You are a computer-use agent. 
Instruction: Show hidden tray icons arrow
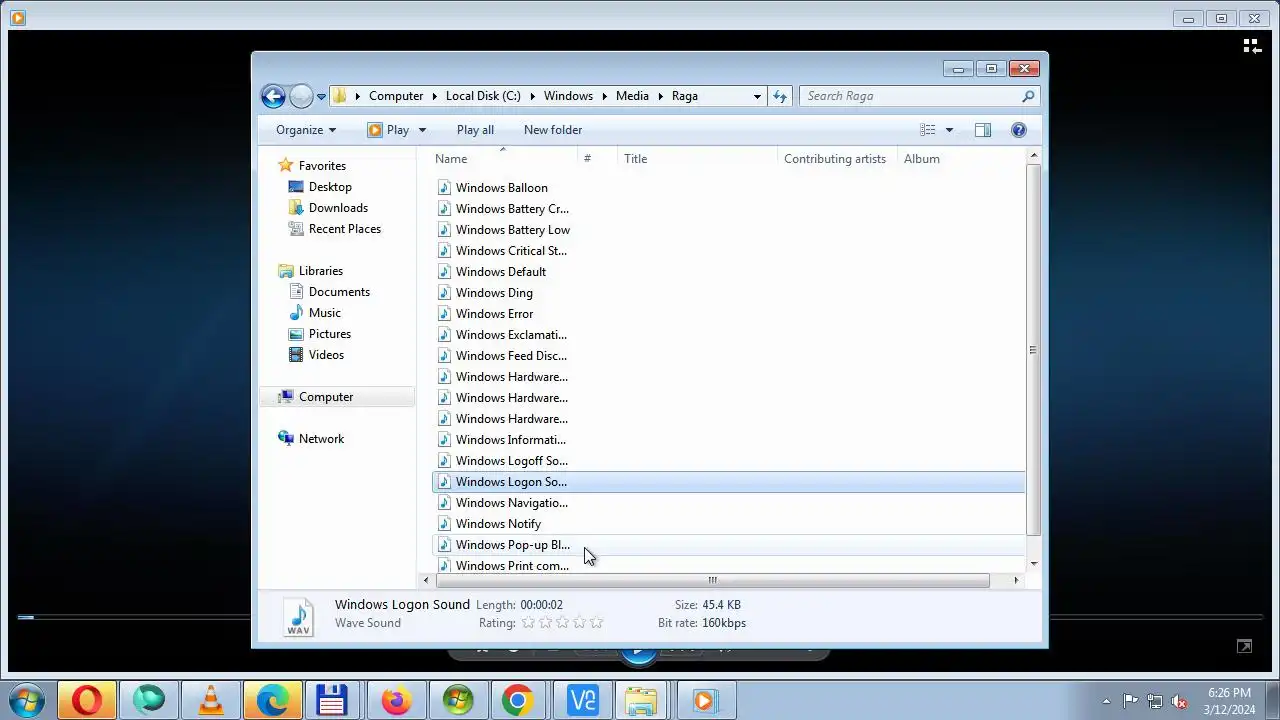click(1106, 701)
